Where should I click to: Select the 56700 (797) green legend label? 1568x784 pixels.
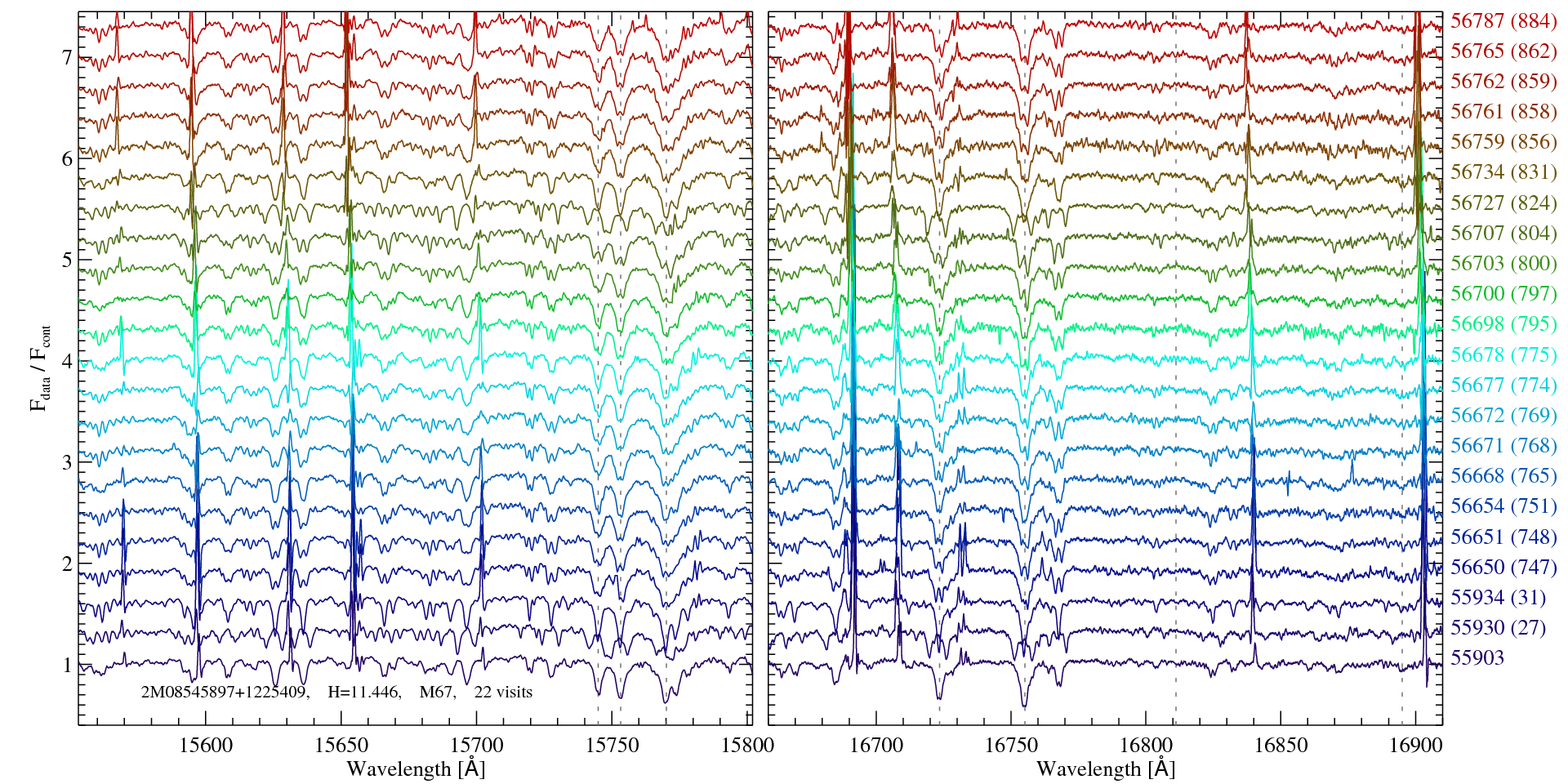click(x=1503, y=293)
